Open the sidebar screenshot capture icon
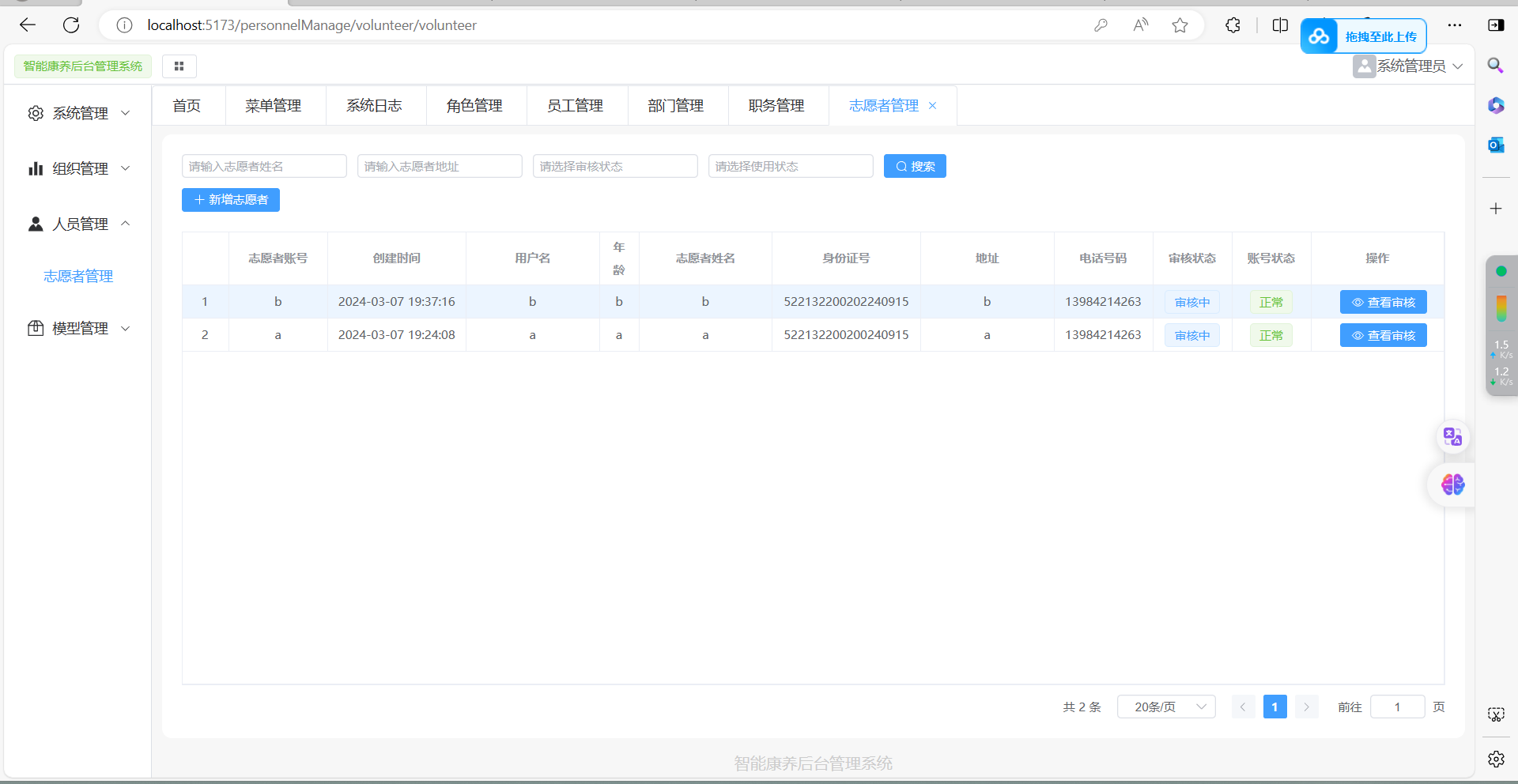This screenshot has width=1518, height=784. click(1496, 714)
